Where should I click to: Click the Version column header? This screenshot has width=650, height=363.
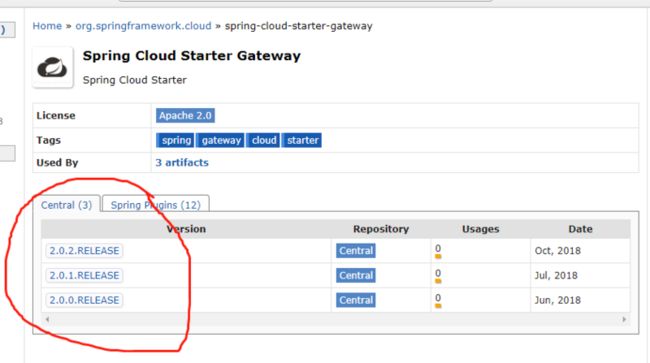[186, 229]
